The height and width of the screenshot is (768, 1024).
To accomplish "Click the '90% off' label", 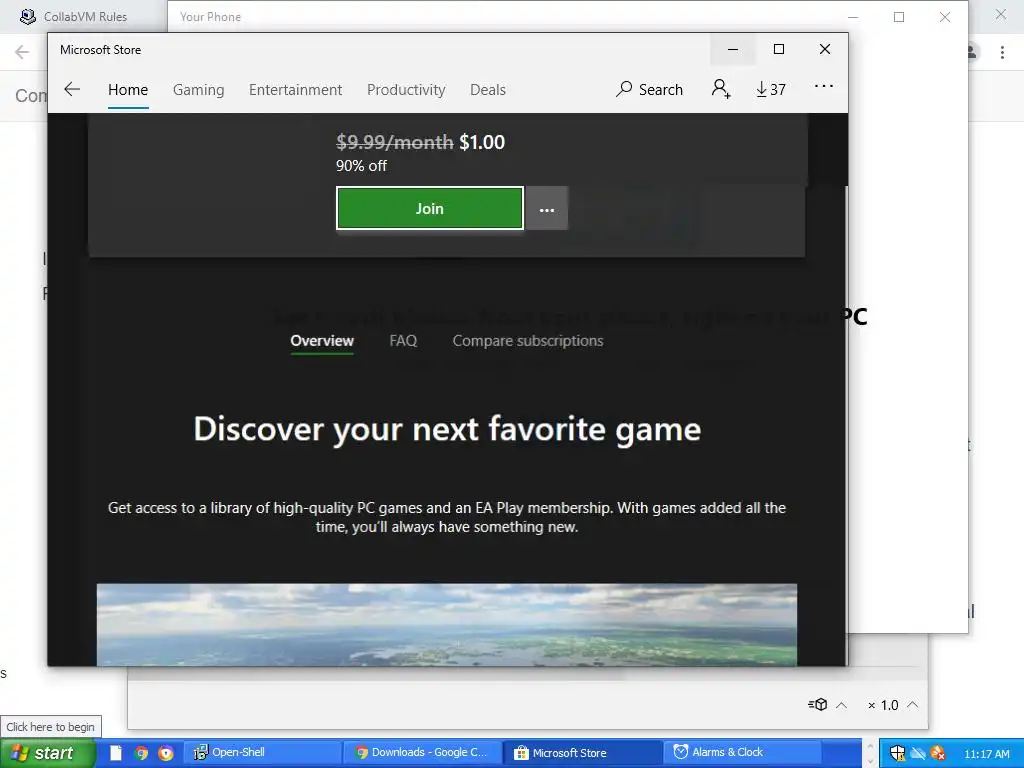I will point(361,166).
